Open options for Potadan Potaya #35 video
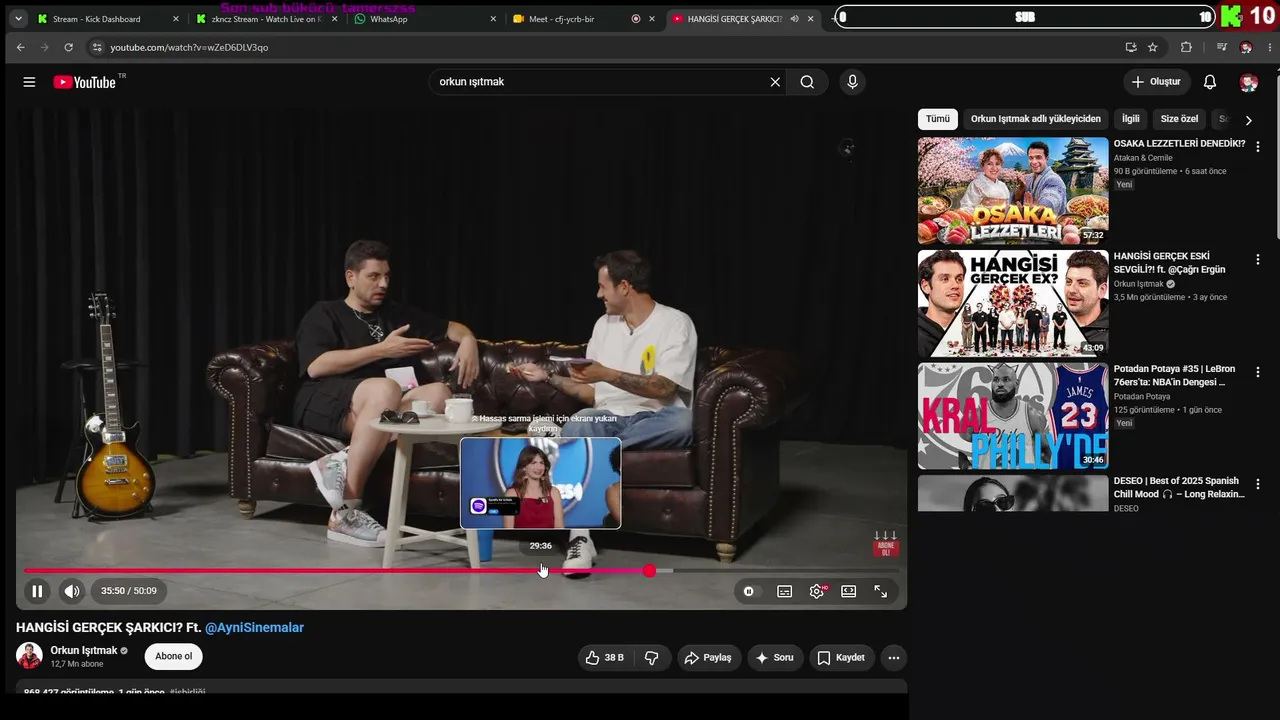This screenshot has width=1280, height=720. click(1258, 372)
